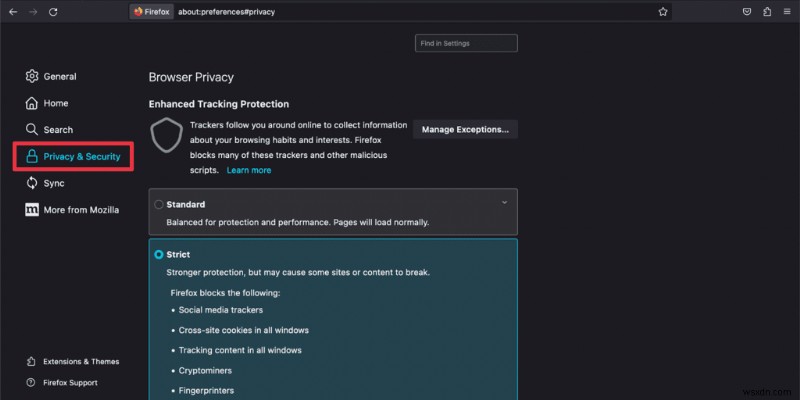
Task: Open the hamburger application menu
Action: point(787,12)
